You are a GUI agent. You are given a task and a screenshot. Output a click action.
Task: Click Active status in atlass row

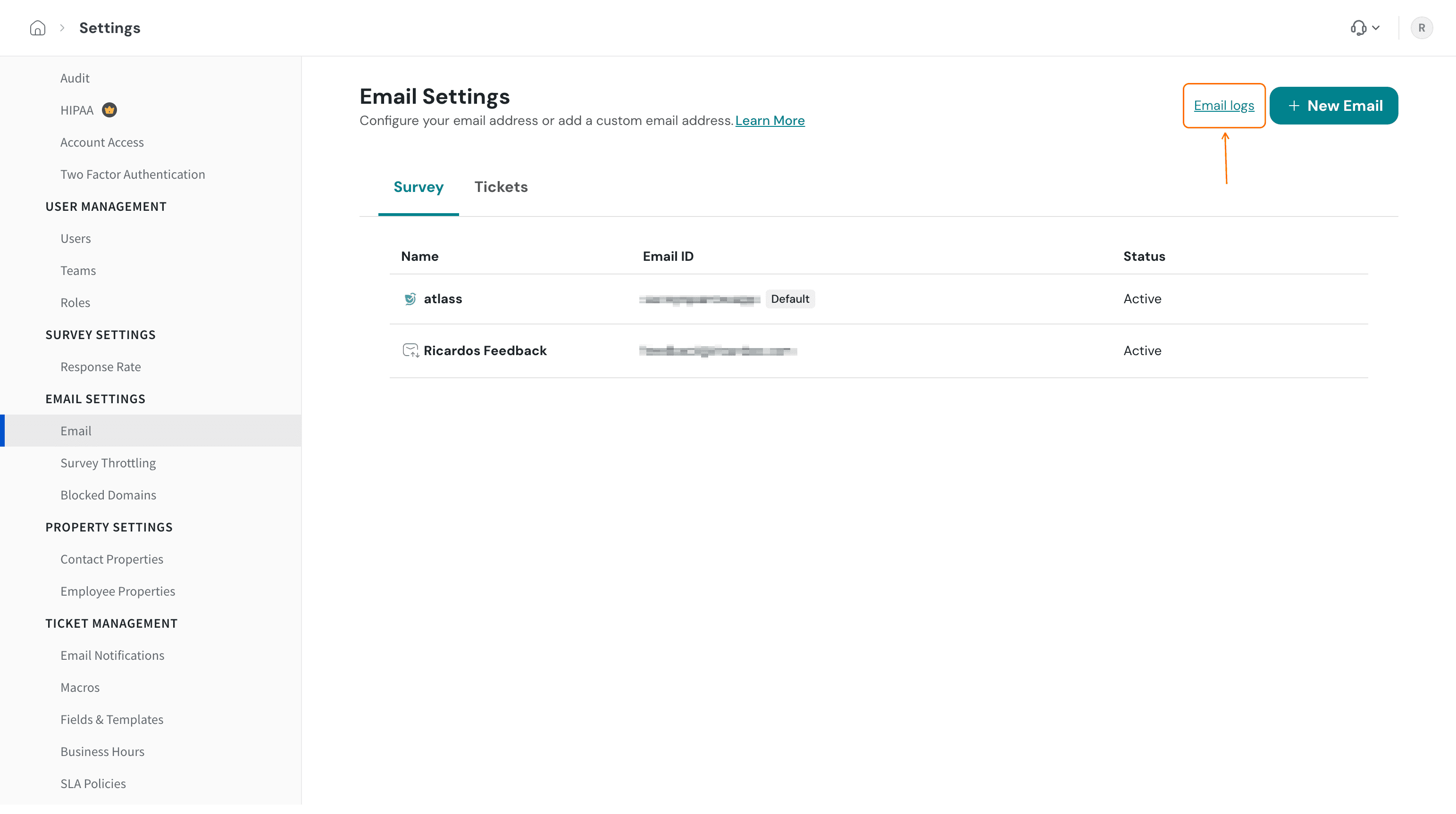(1142, 299)
